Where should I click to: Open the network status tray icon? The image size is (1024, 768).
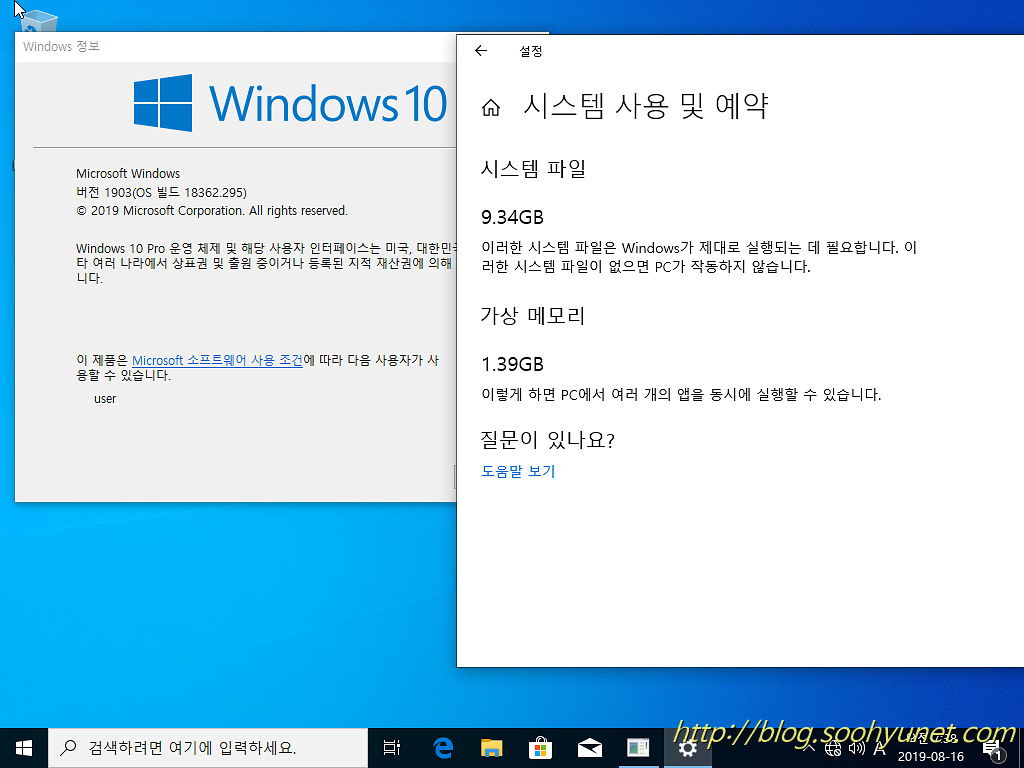click(x=833, y=748)
